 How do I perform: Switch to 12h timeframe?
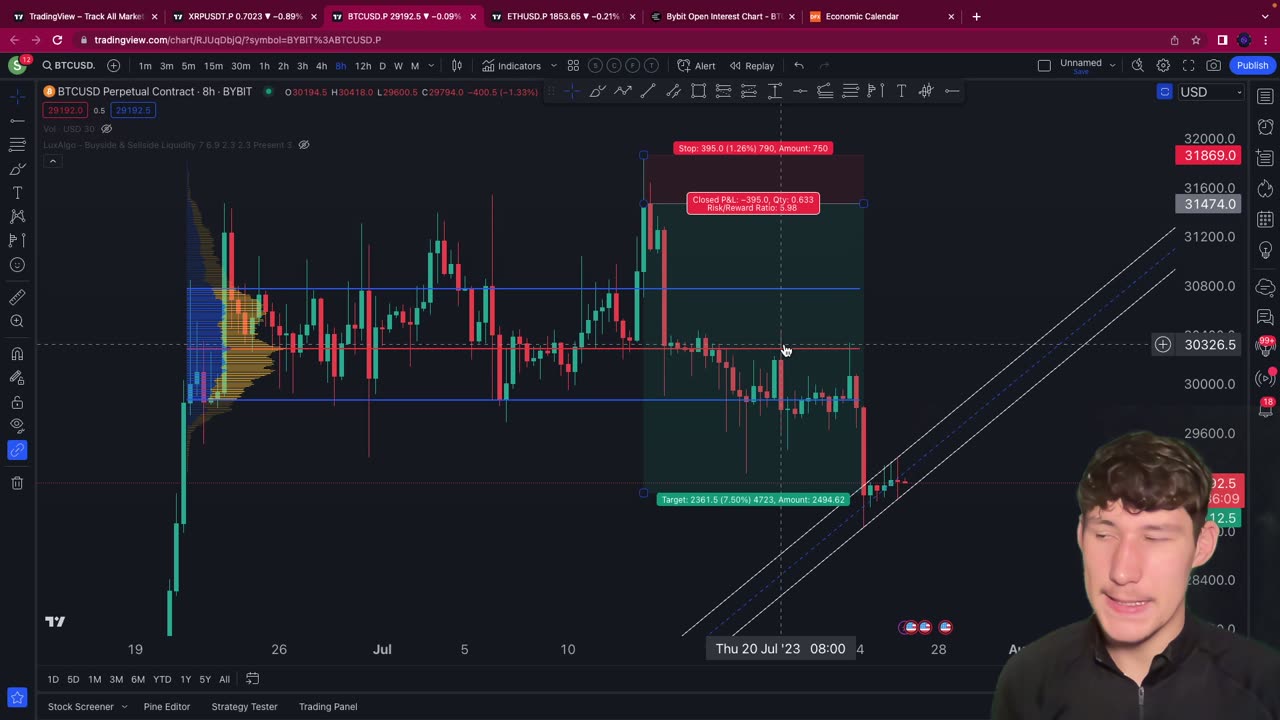(363, 65)
